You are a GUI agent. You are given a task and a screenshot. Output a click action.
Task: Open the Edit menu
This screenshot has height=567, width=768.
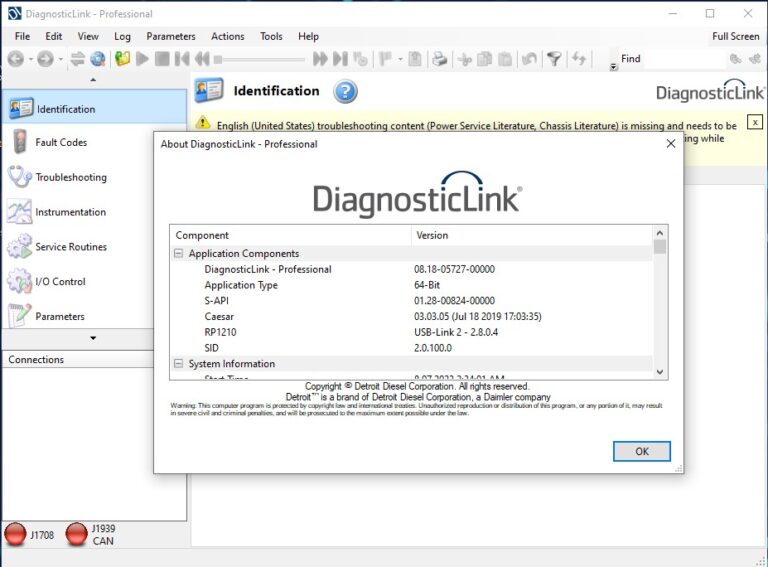53,36
